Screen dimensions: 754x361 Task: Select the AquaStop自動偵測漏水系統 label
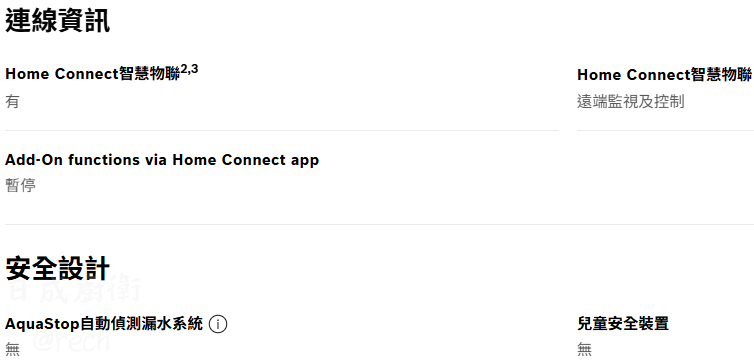click(x=104, y=324)
